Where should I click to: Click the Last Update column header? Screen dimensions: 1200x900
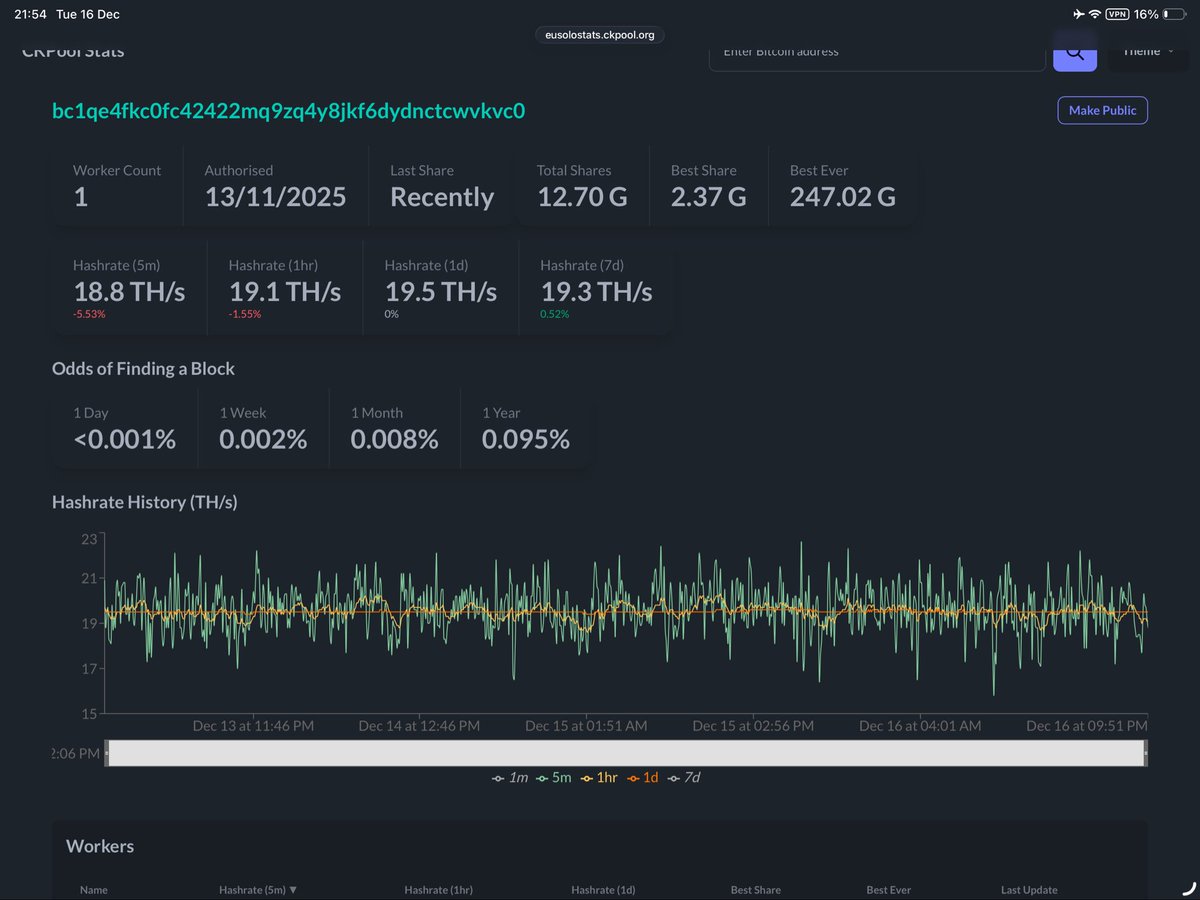[1029, 890]
